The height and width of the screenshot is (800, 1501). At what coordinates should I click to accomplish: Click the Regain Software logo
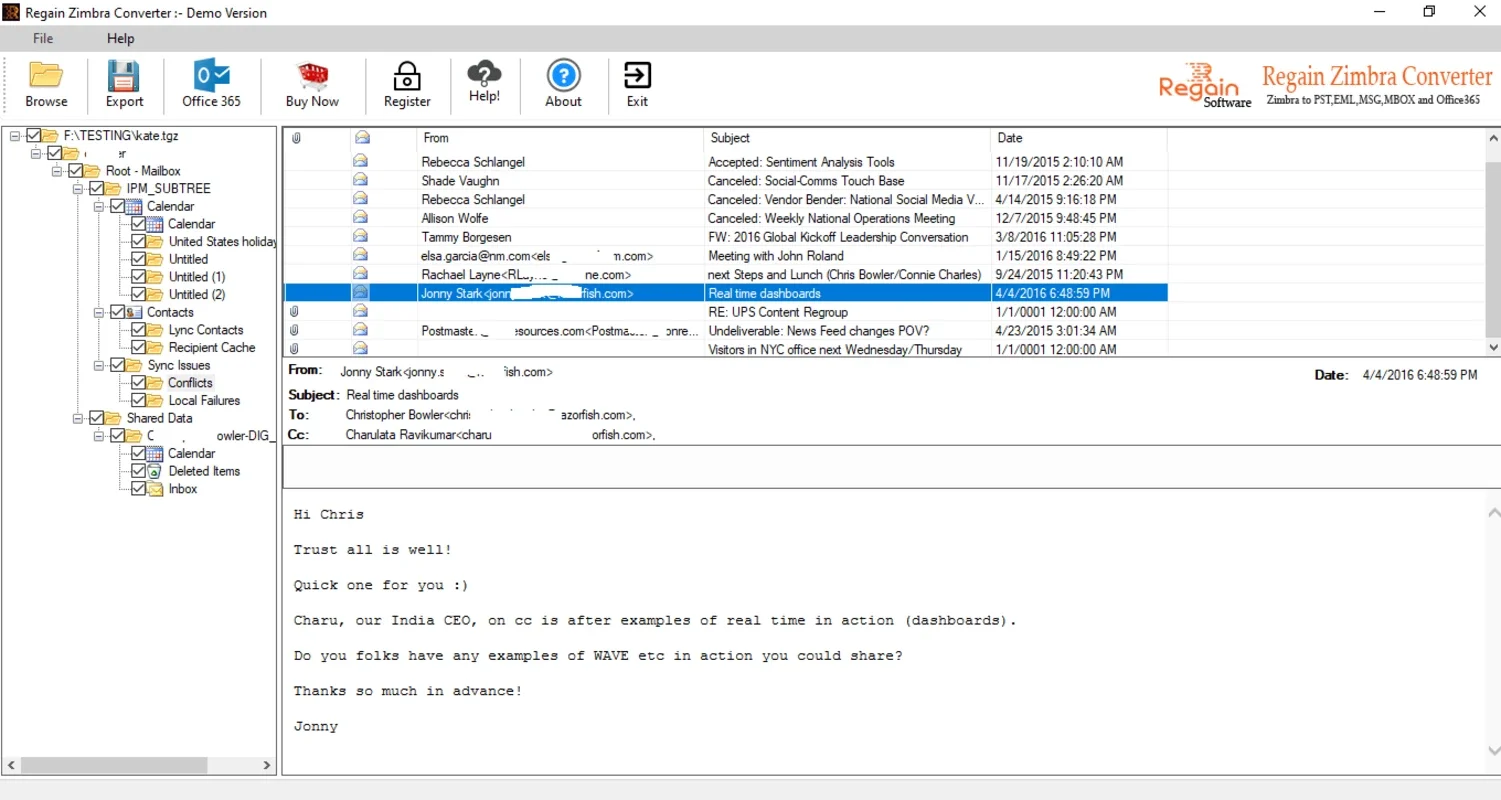click(1205, 85)
